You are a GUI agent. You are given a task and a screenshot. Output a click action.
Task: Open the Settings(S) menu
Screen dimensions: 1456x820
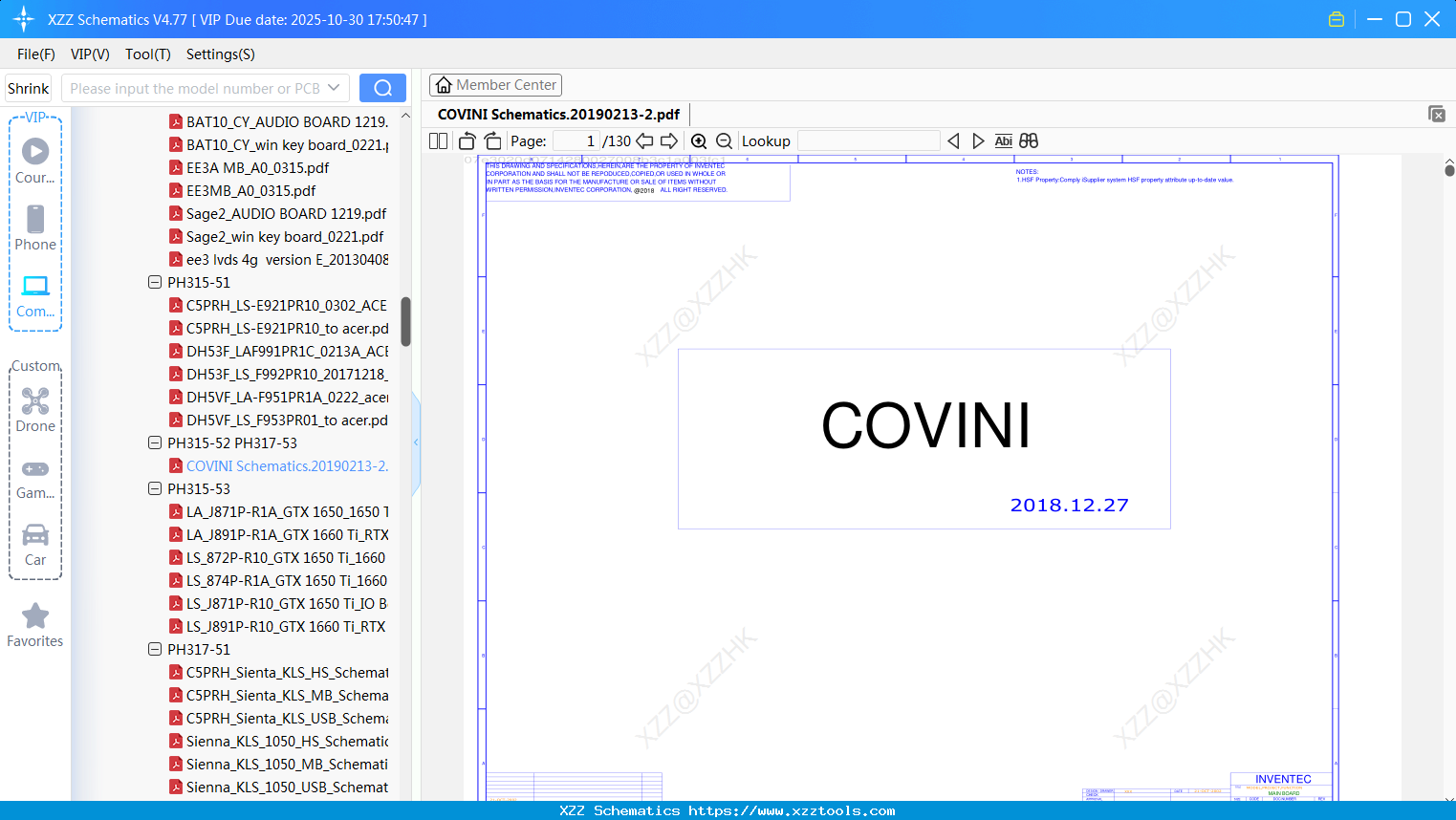point(221,54)
